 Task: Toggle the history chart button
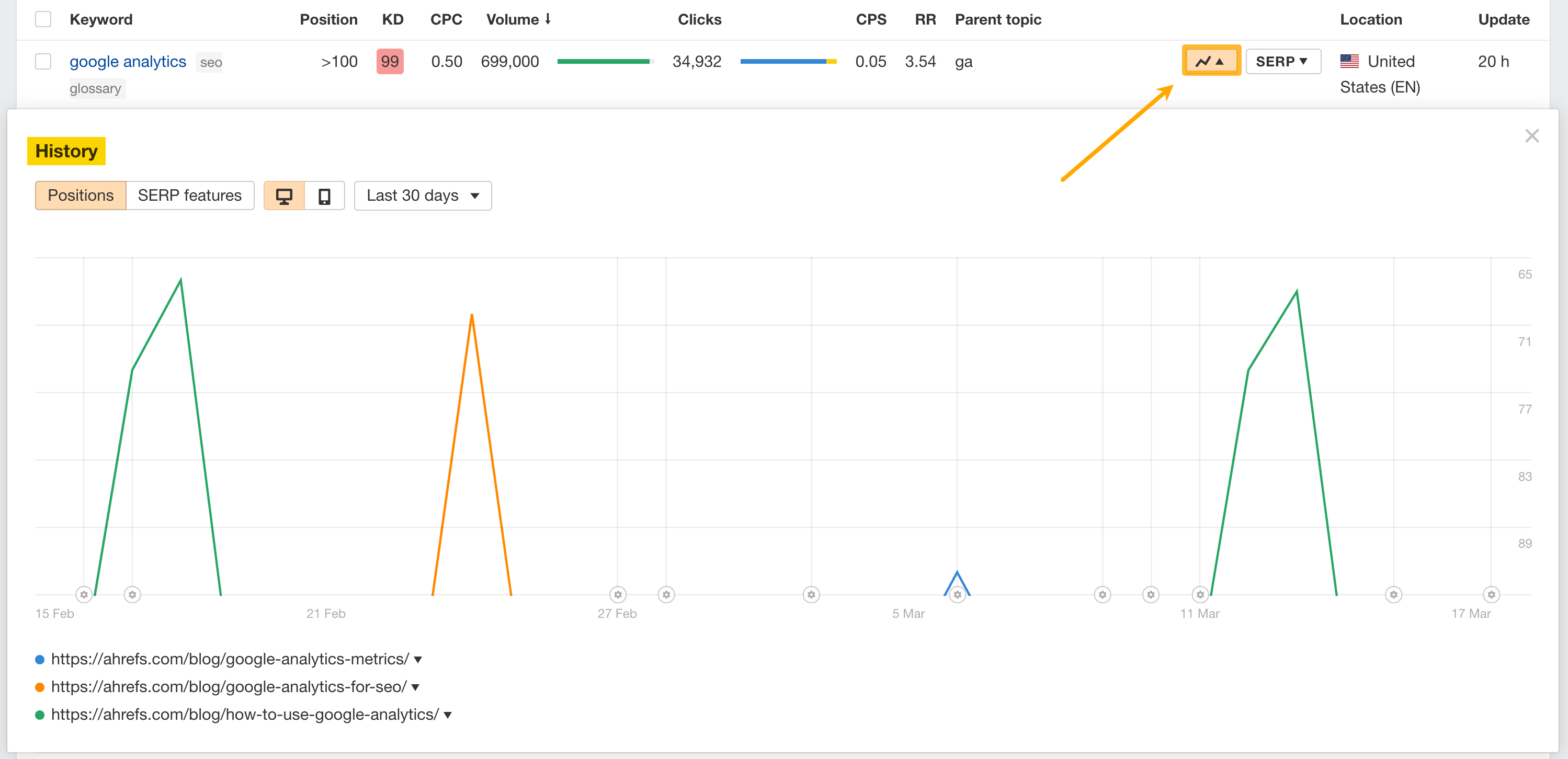pos(1211,61)
